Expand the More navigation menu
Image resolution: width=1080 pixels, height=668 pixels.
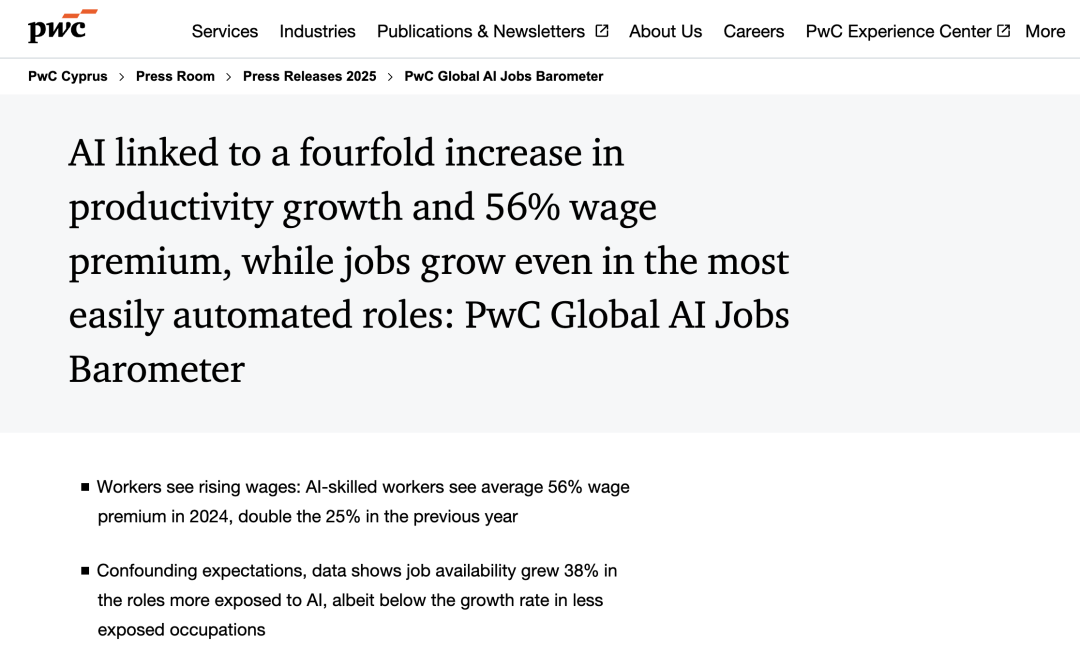click(1045, 32)
